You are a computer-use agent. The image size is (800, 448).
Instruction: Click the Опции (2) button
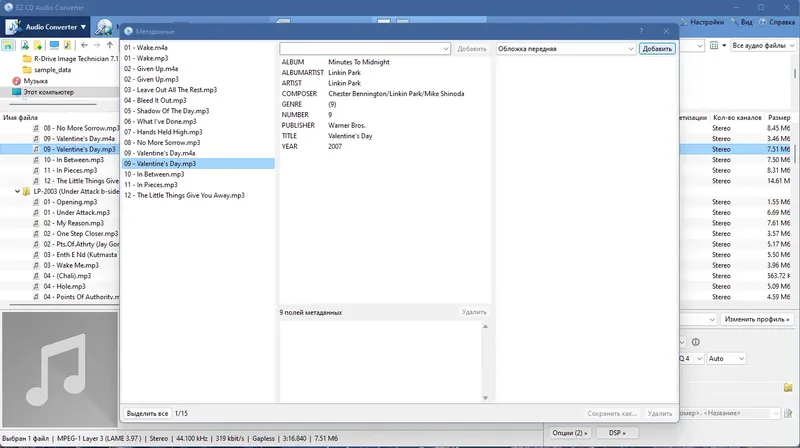pyautogui.click(x=569, y=433)
